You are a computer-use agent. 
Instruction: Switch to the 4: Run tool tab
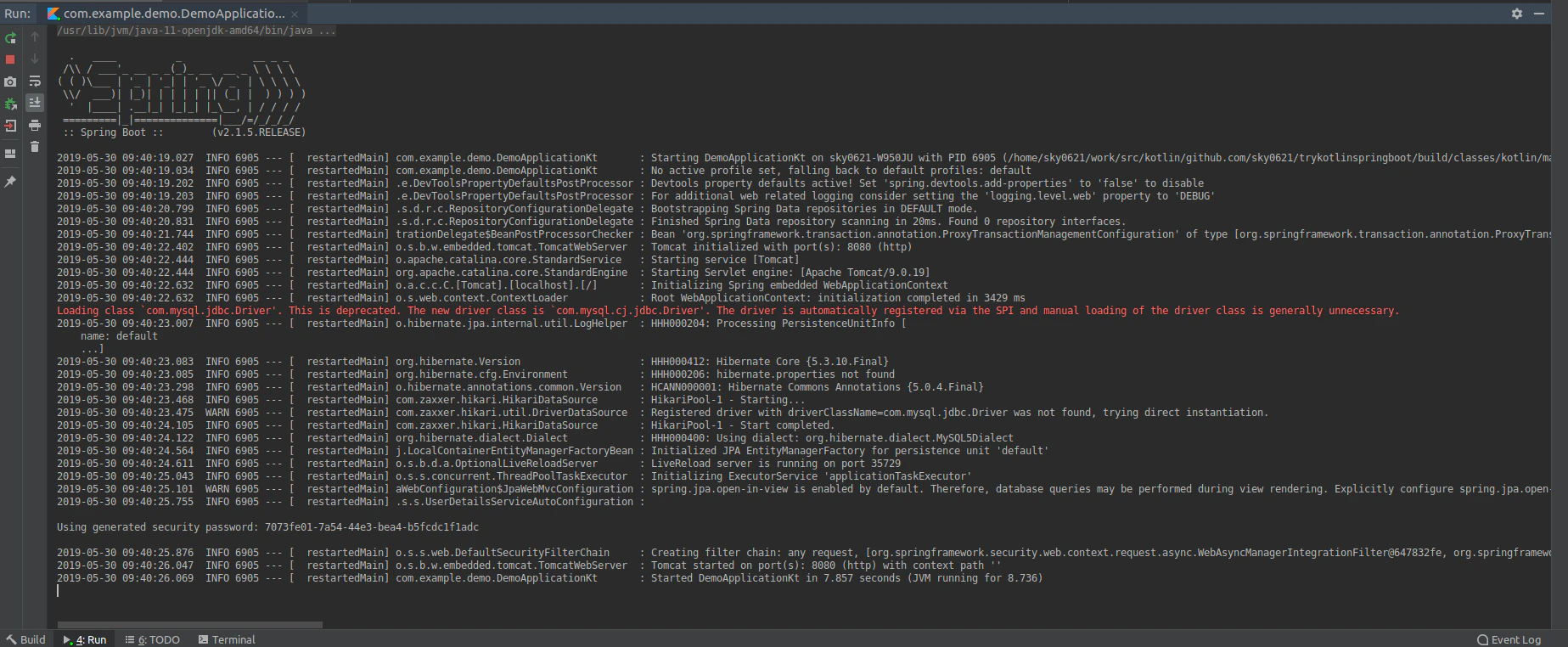[x=85, y=639]
